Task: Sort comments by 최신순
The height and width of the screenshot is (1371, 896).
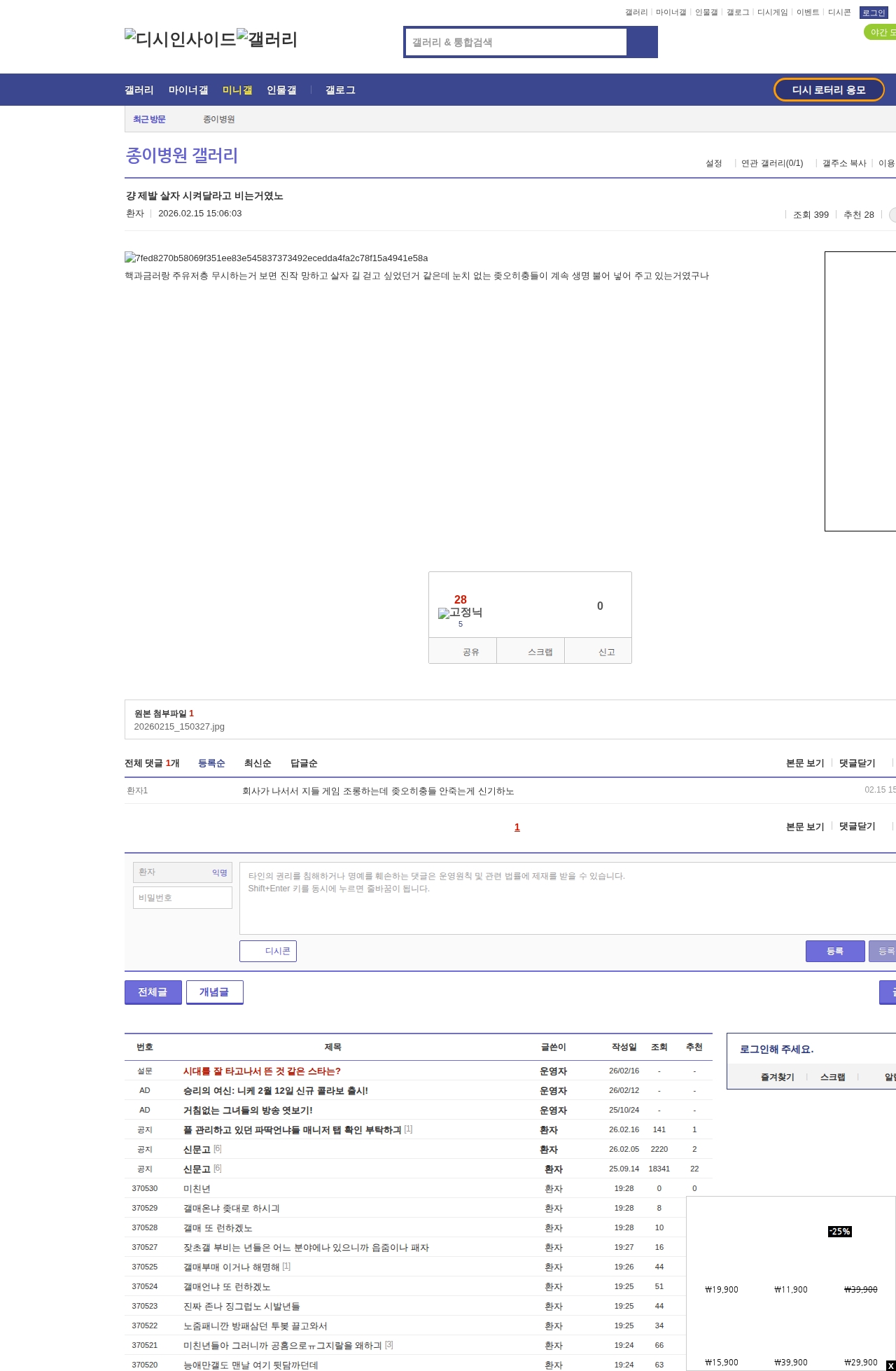Action: click(x=258, y=763)
